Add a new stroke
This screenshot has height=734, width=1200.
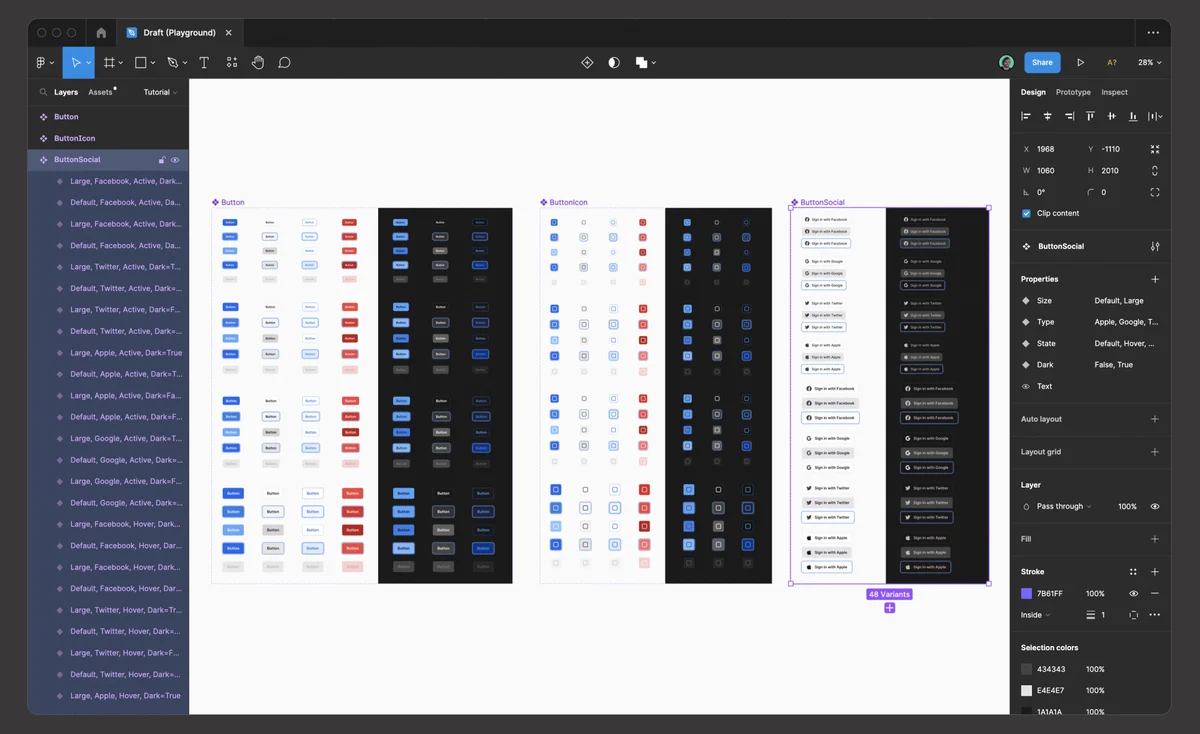(x=1155, y=572)
